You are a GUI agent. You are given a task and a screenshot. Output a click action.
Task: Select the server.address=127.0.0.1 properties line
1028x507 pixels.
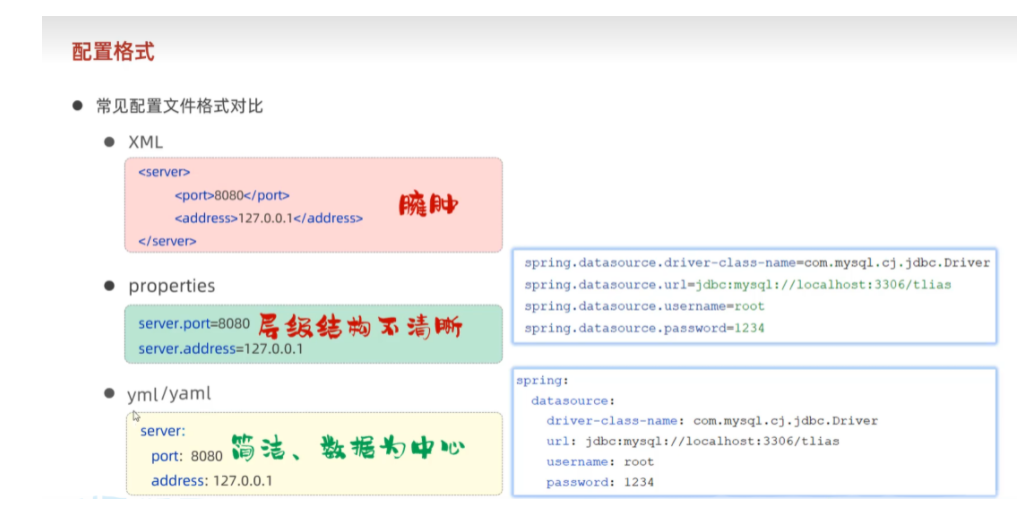point(220,349)
